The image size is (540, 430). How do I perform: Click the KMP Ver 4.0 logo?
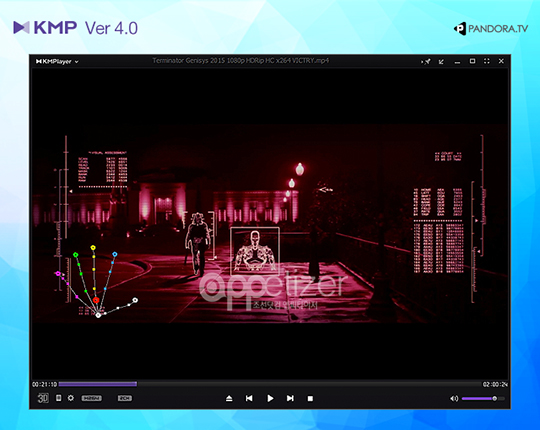click(75, 28)
